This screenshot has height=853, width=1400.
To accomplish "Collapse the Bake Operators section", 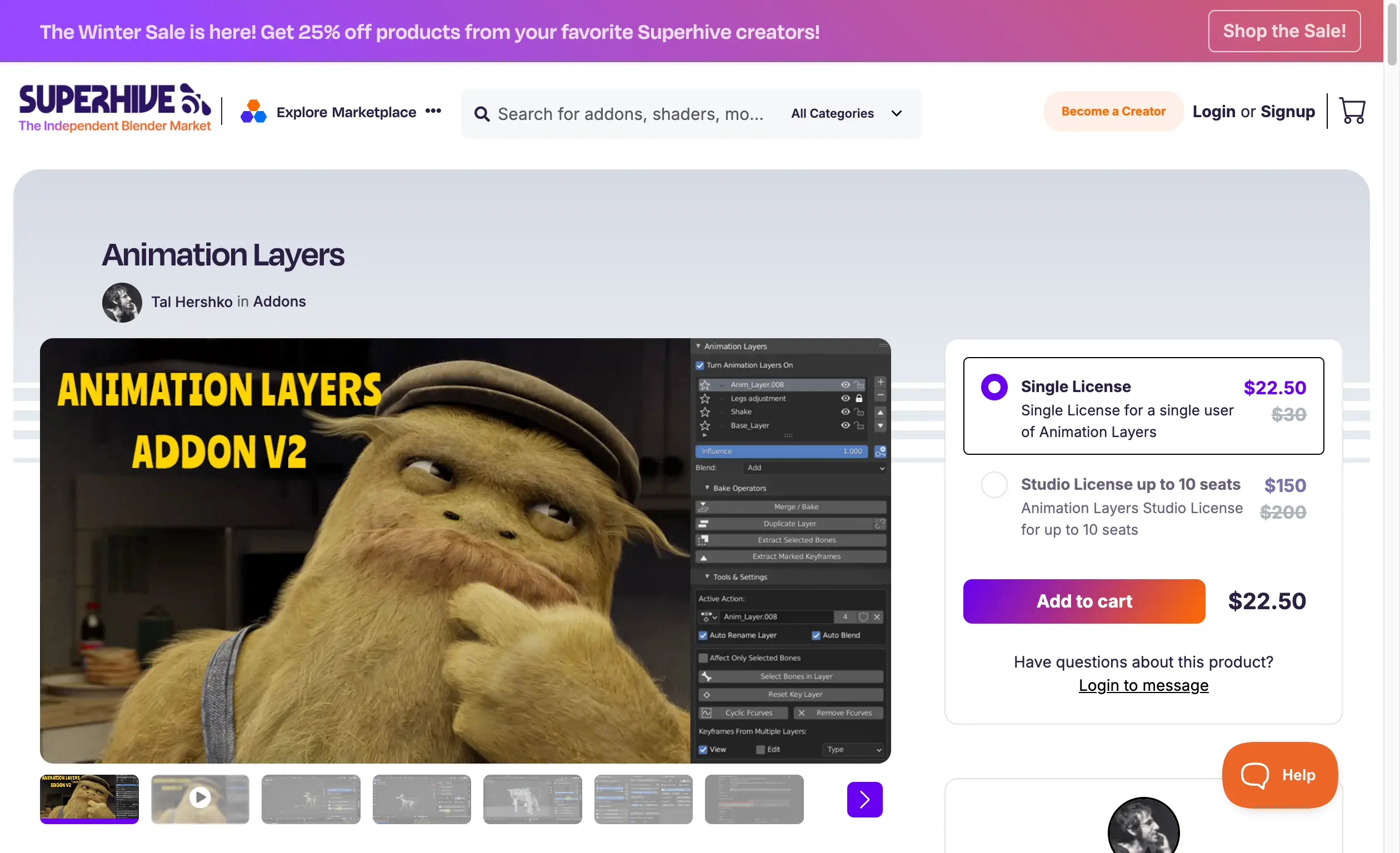I will pos(708,488).
